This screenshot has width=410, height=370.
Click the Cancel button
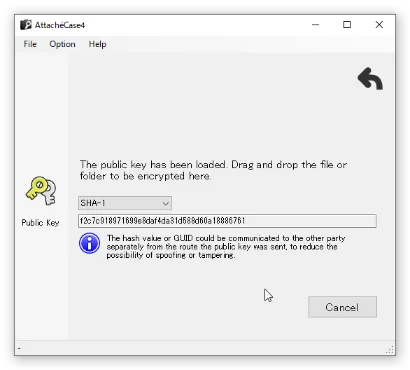[342, 307]
